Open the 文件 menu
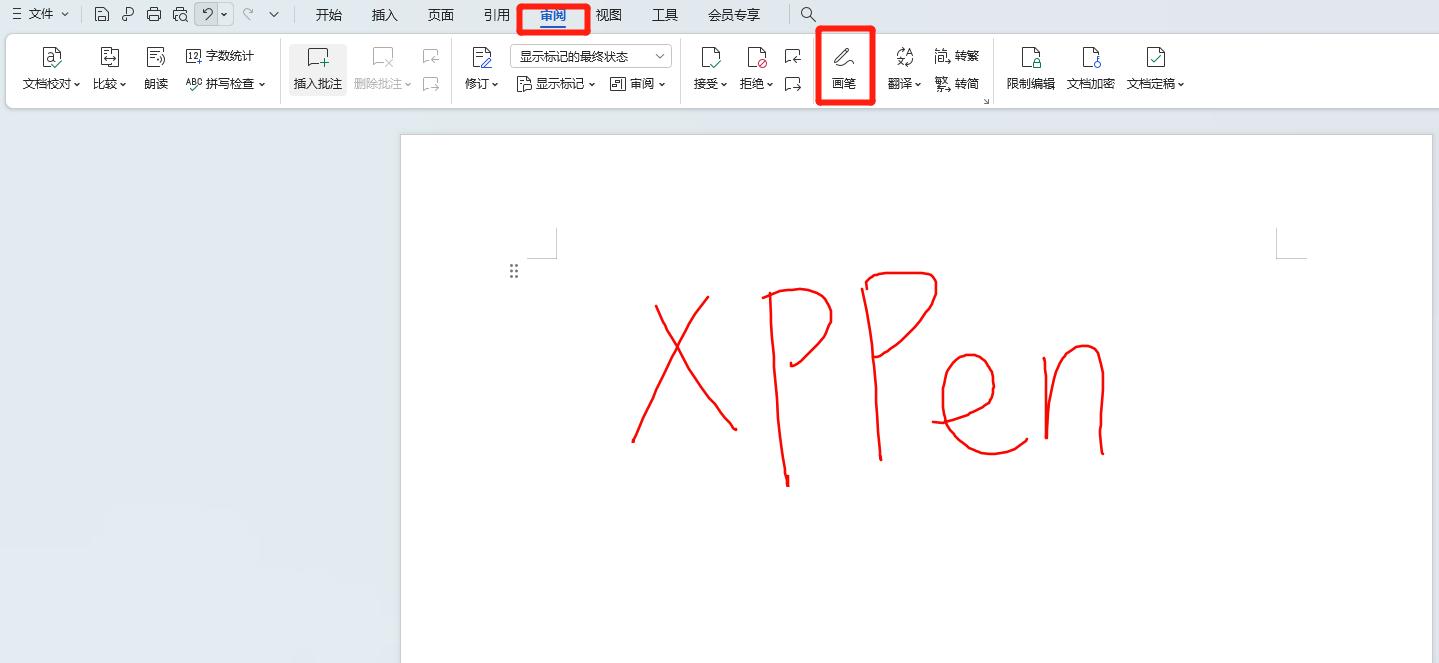 40,14
